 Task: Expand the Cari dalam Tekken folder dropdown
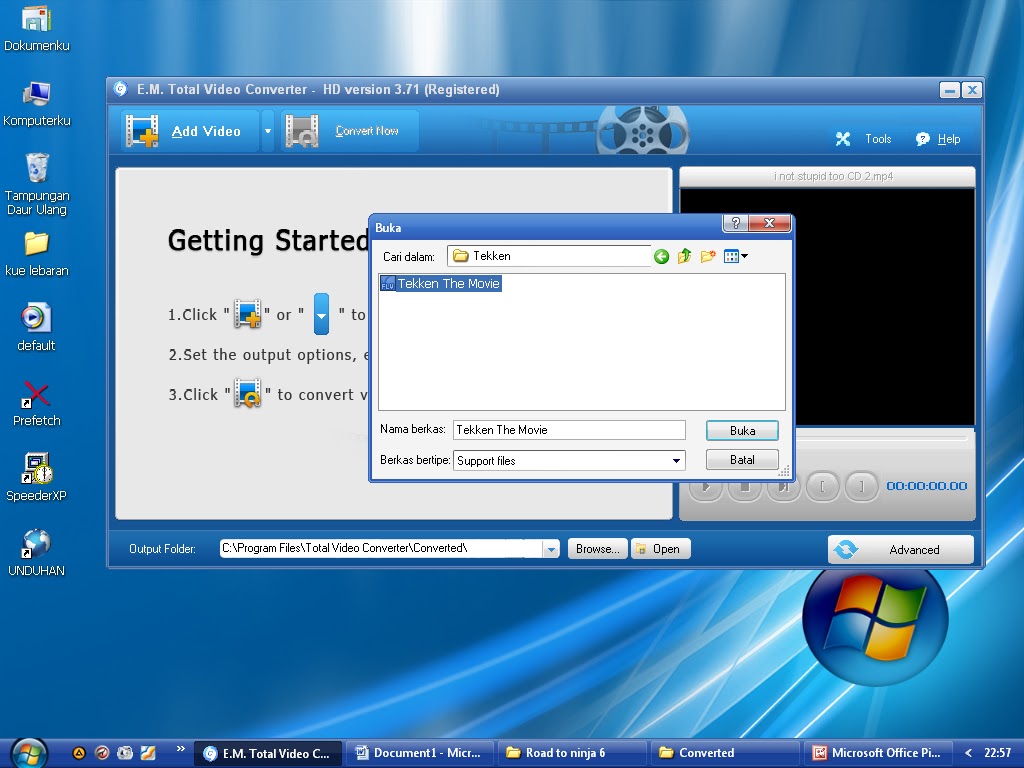(549, 256)
